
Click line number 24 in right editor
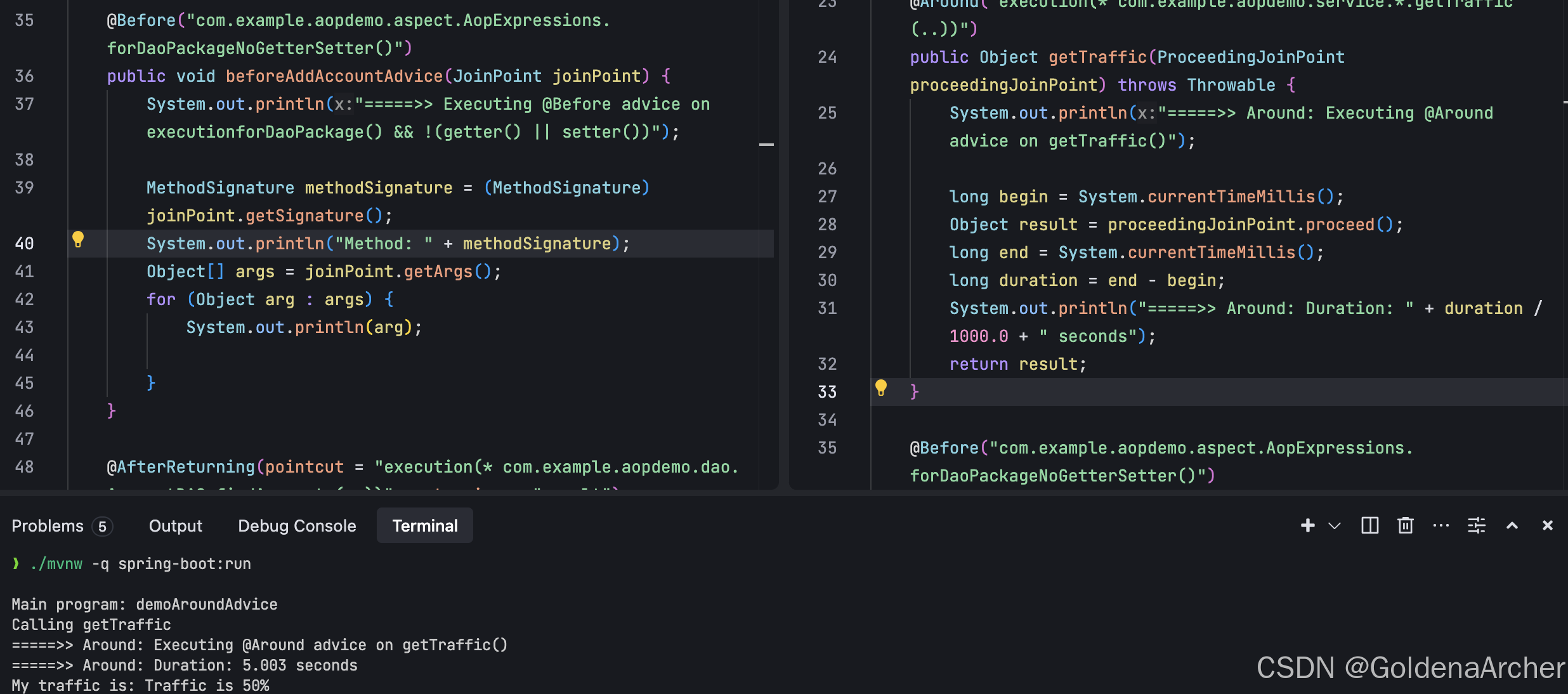827,57
